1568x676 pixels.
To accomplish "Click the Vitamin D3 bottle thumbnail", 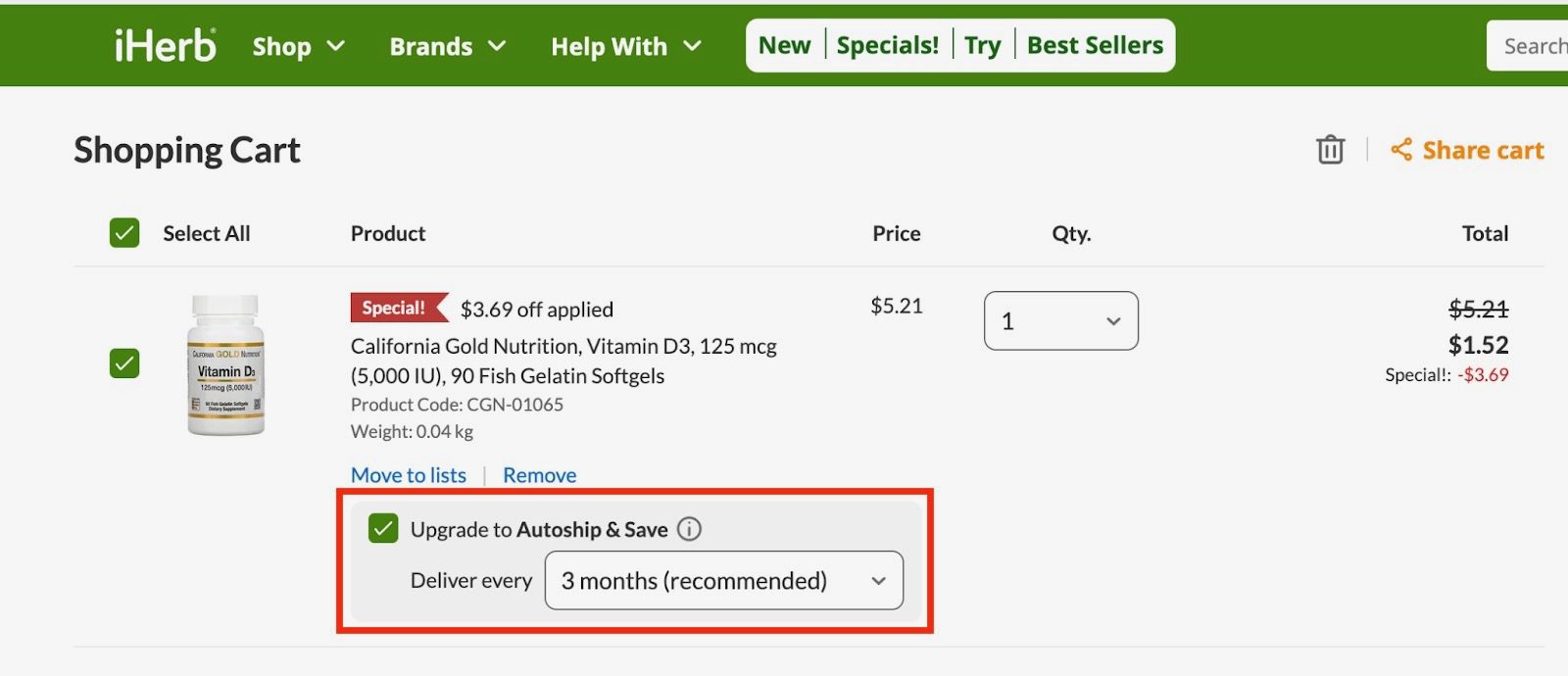I will [x=225, y=364].
